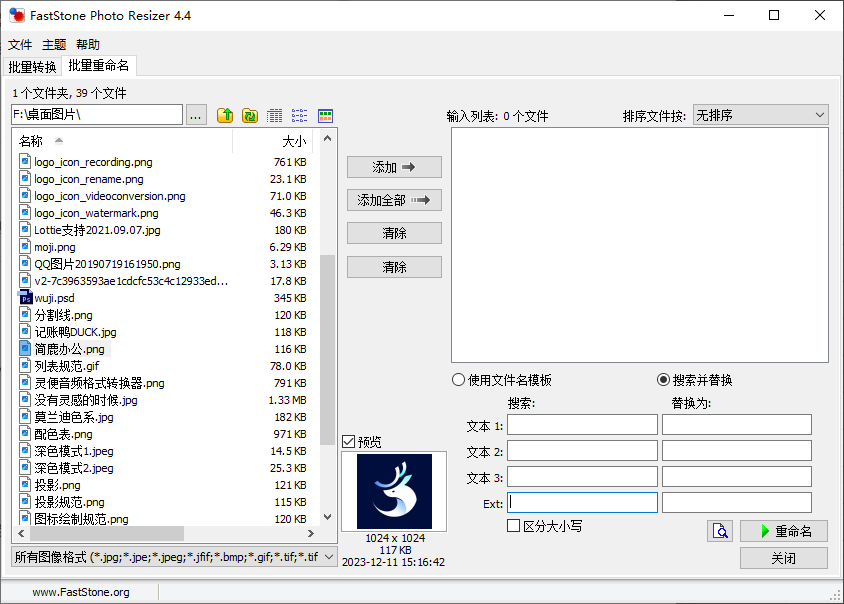Select the 搜索并替换 radio option
Screen dimensions: 844x604
click(663, 380)
